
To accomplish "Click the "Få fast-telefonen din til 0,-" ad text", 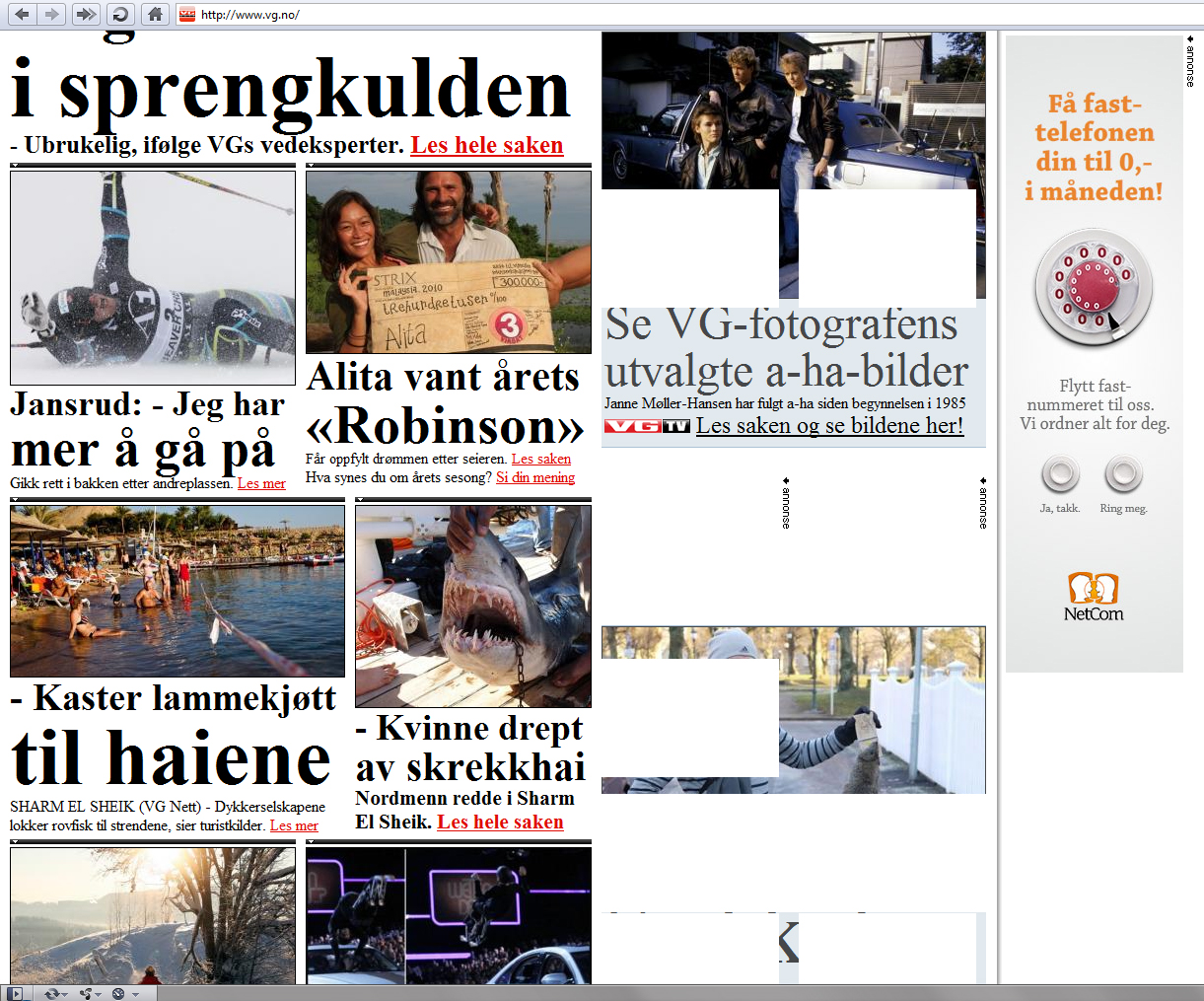I will tap(1094, 147).
